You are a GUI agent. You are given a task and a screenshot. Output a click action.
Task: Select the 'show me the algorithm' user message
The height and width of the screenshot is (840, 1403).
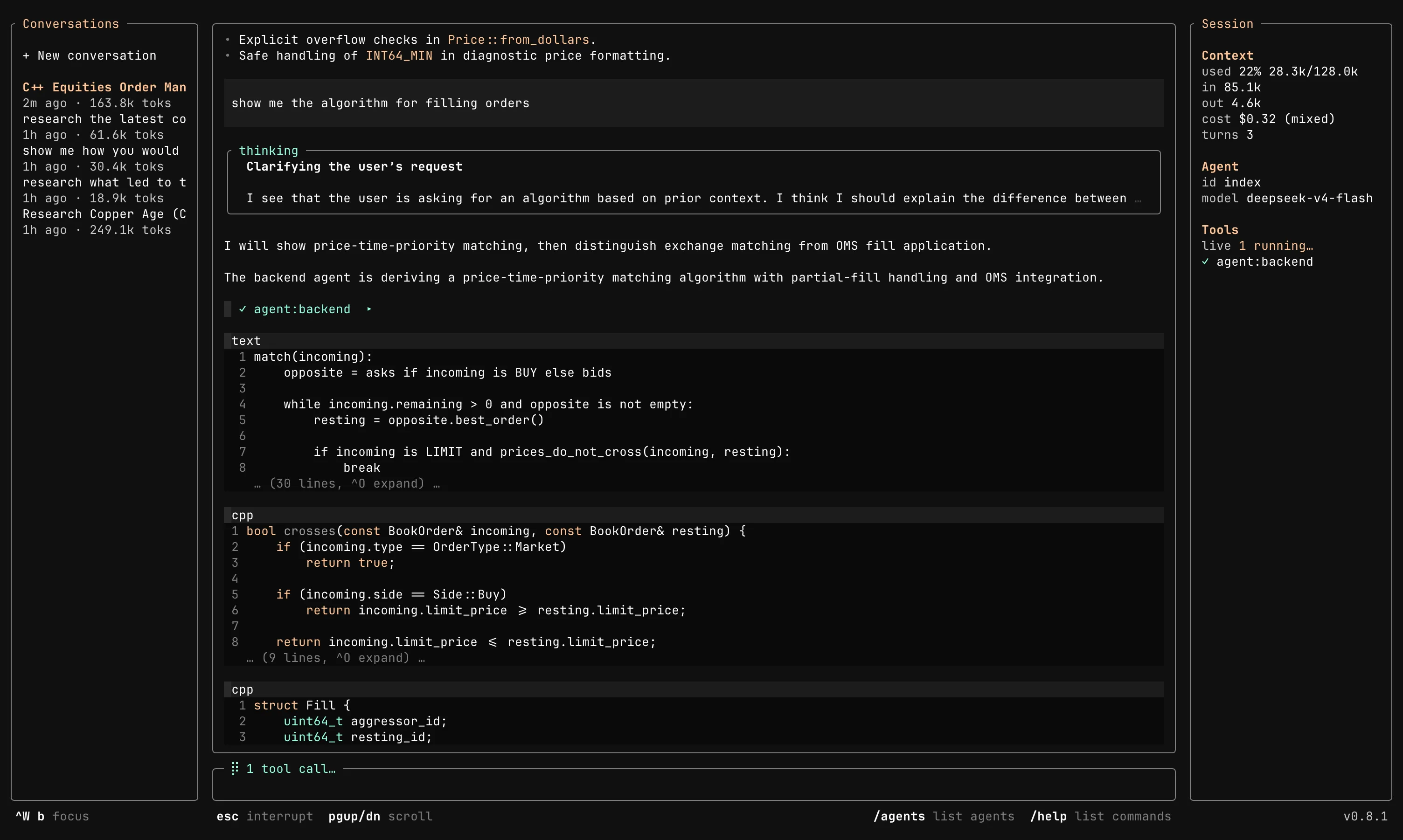coord(694,103)
